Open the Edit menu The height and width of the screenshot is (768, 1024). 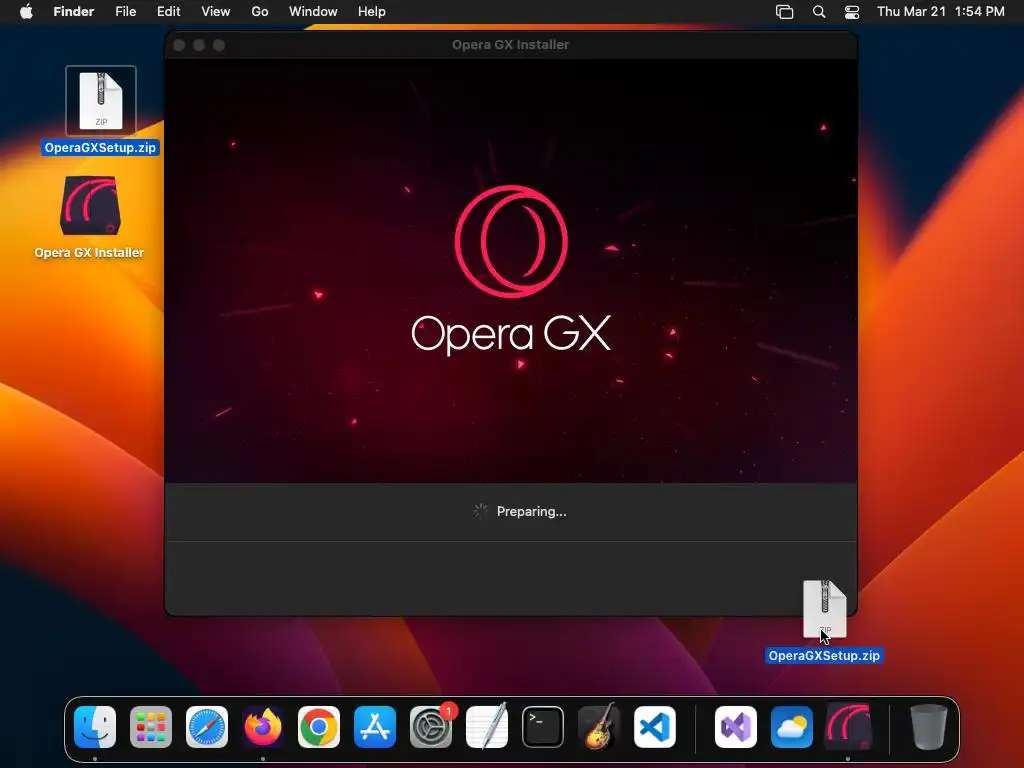click(x=168, y=11)
